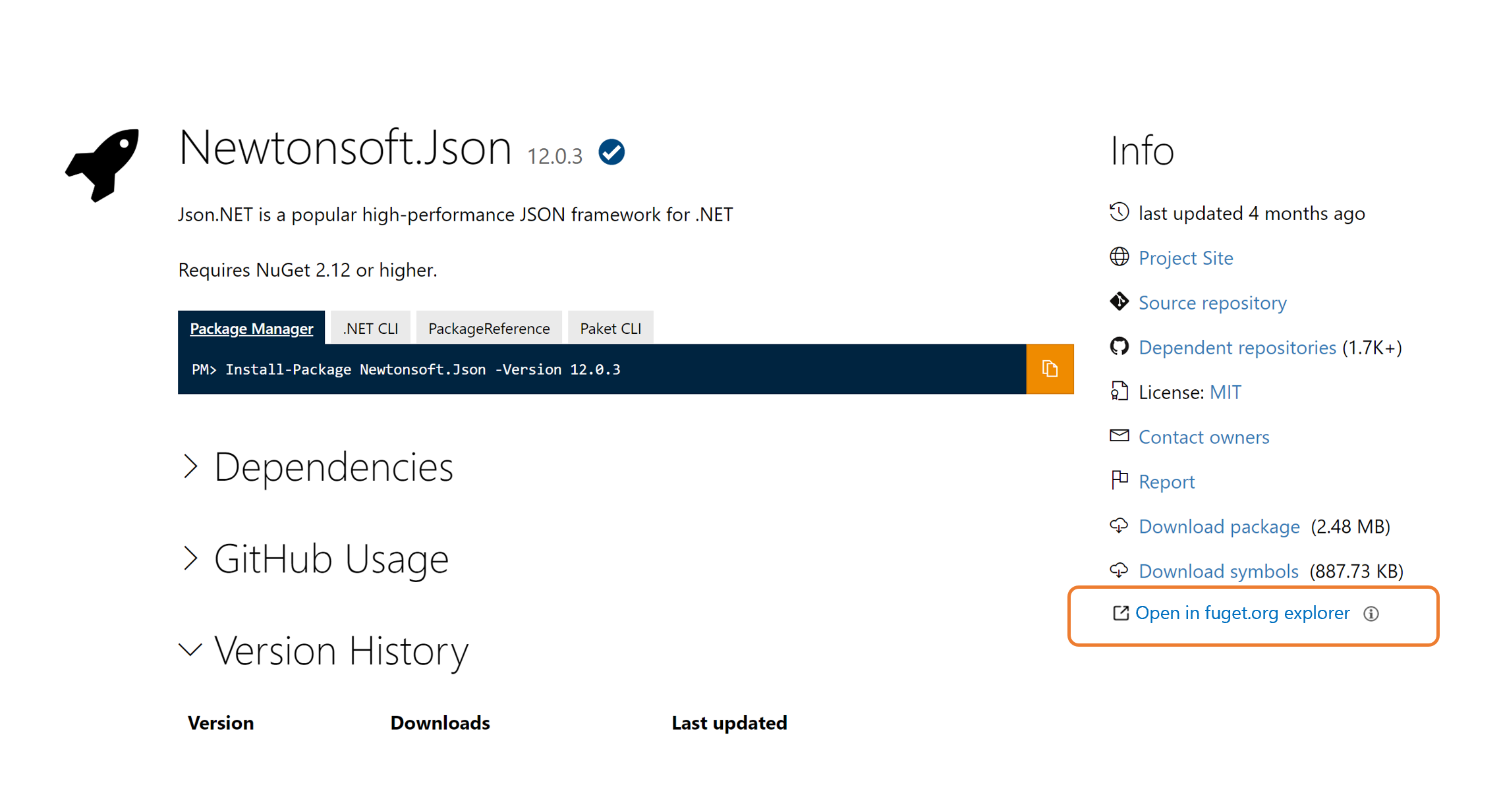Screen dimensions: 1501x812
Task: Copy the install command with the orange button
Action: point(1050,369)
